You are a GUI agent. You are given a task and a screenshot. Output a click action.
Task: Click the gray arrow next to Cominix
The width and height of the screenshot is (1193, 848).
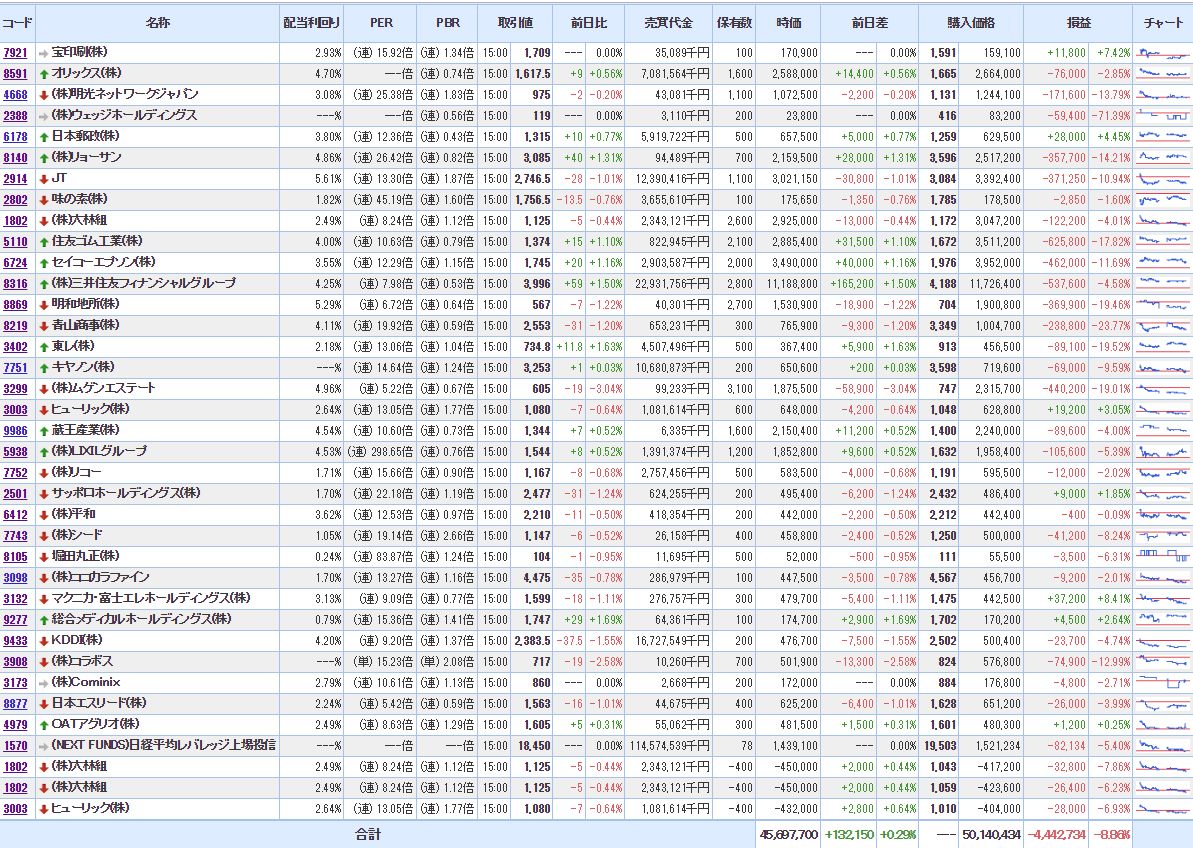43,683
